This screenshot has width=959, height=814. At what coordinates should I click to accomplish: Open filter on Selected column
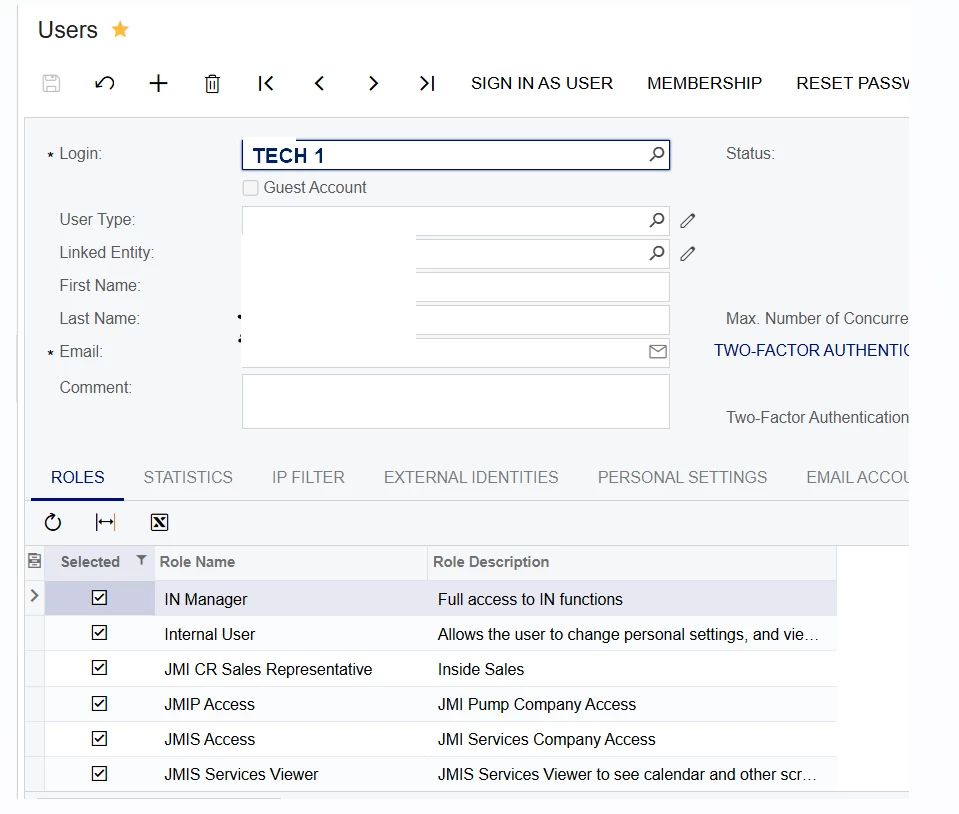coord(141,560)
